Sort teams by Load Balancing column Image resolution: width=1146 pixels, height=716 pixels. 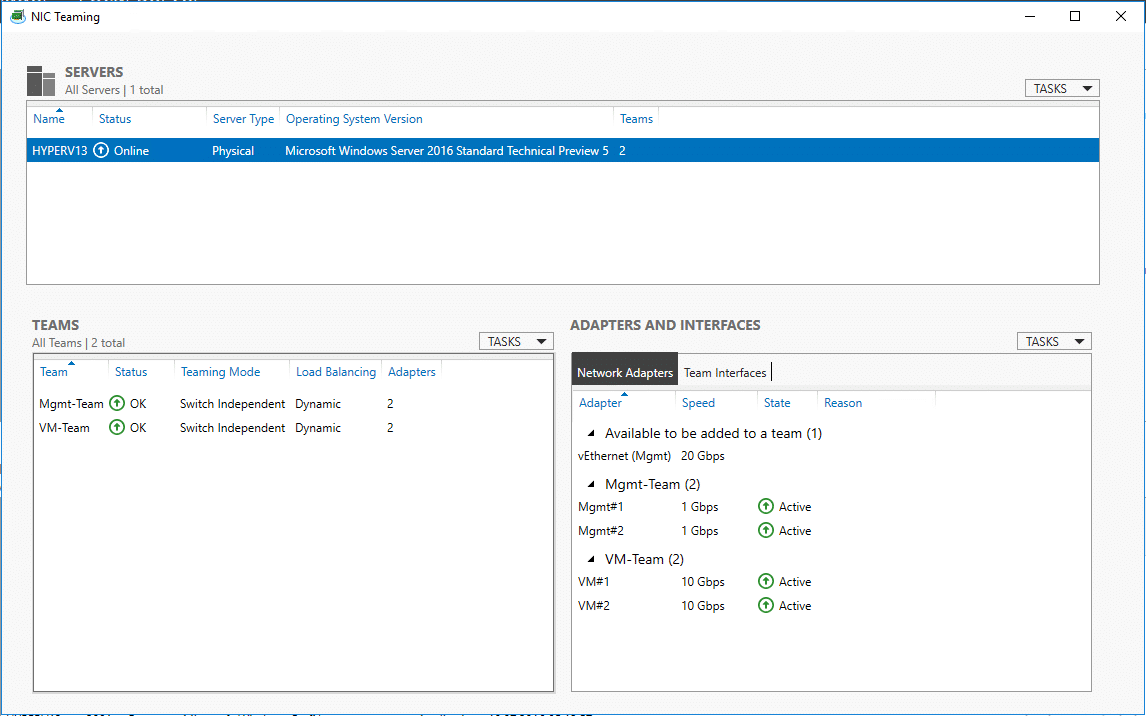pyautogui.click(x=336, y=372)
